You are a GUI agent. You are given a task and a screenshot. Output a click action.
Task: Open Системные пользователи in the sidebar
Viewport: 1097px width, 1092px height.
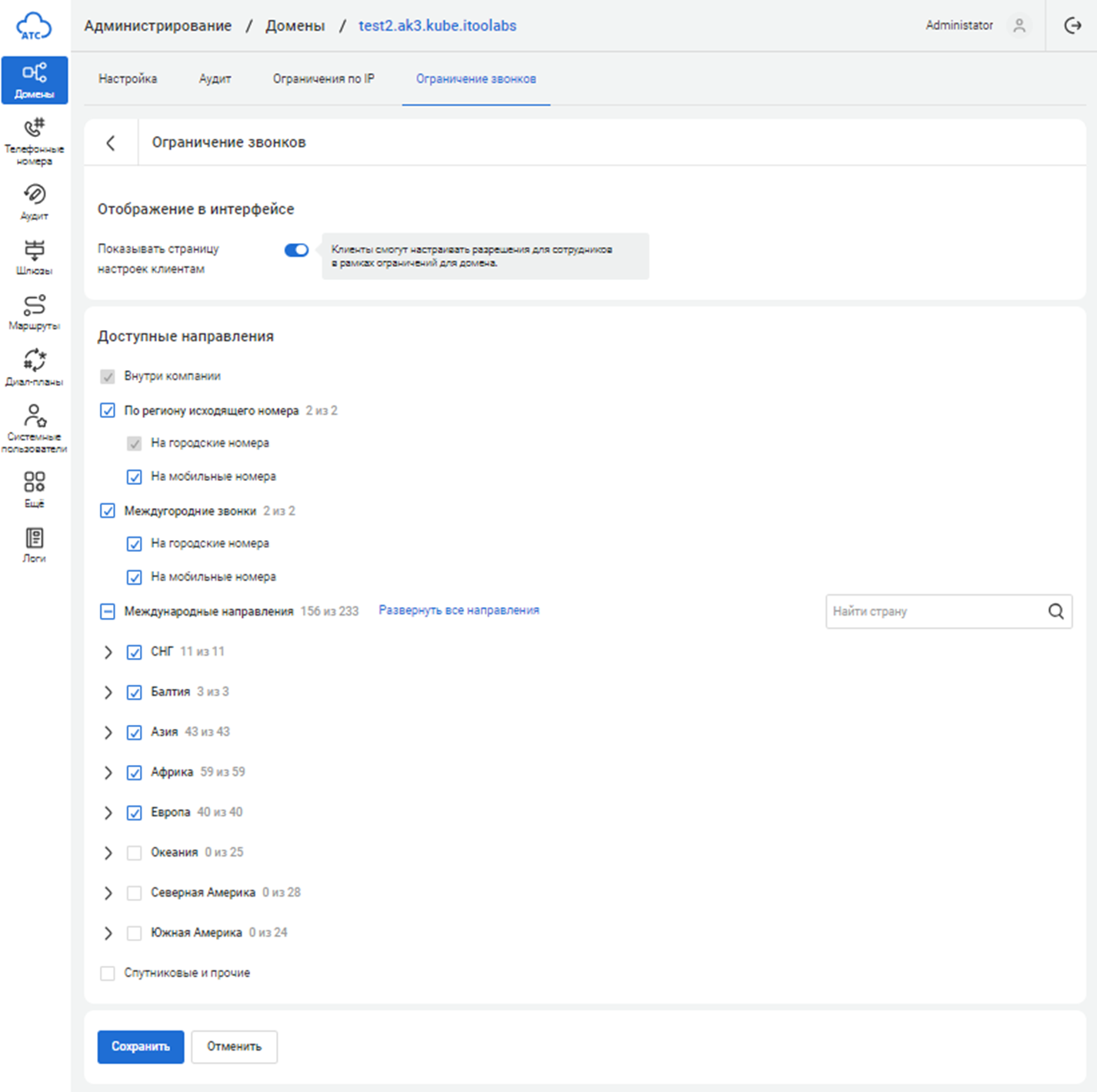tap(35, 427)
